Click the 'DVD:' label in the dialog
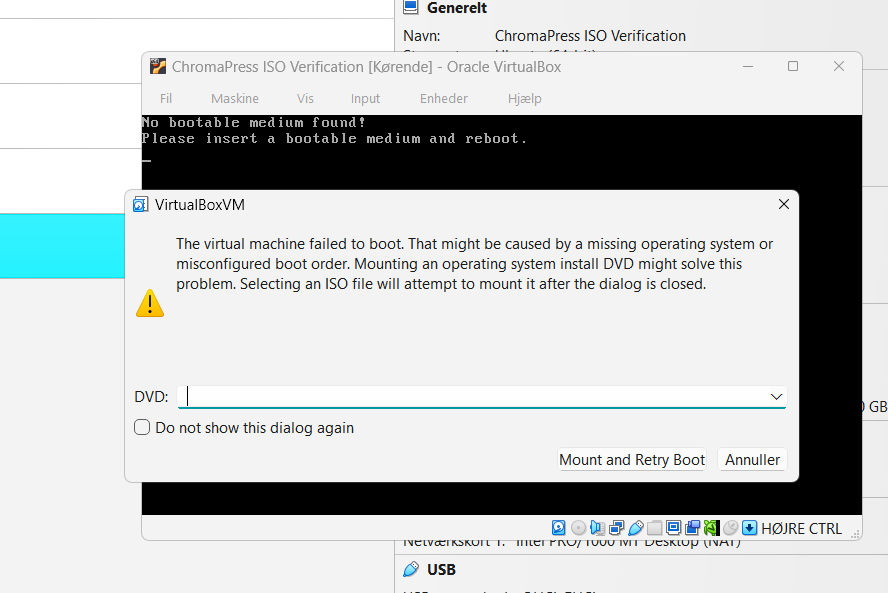The height and width of the screenshot is (593, 888). 151,396
